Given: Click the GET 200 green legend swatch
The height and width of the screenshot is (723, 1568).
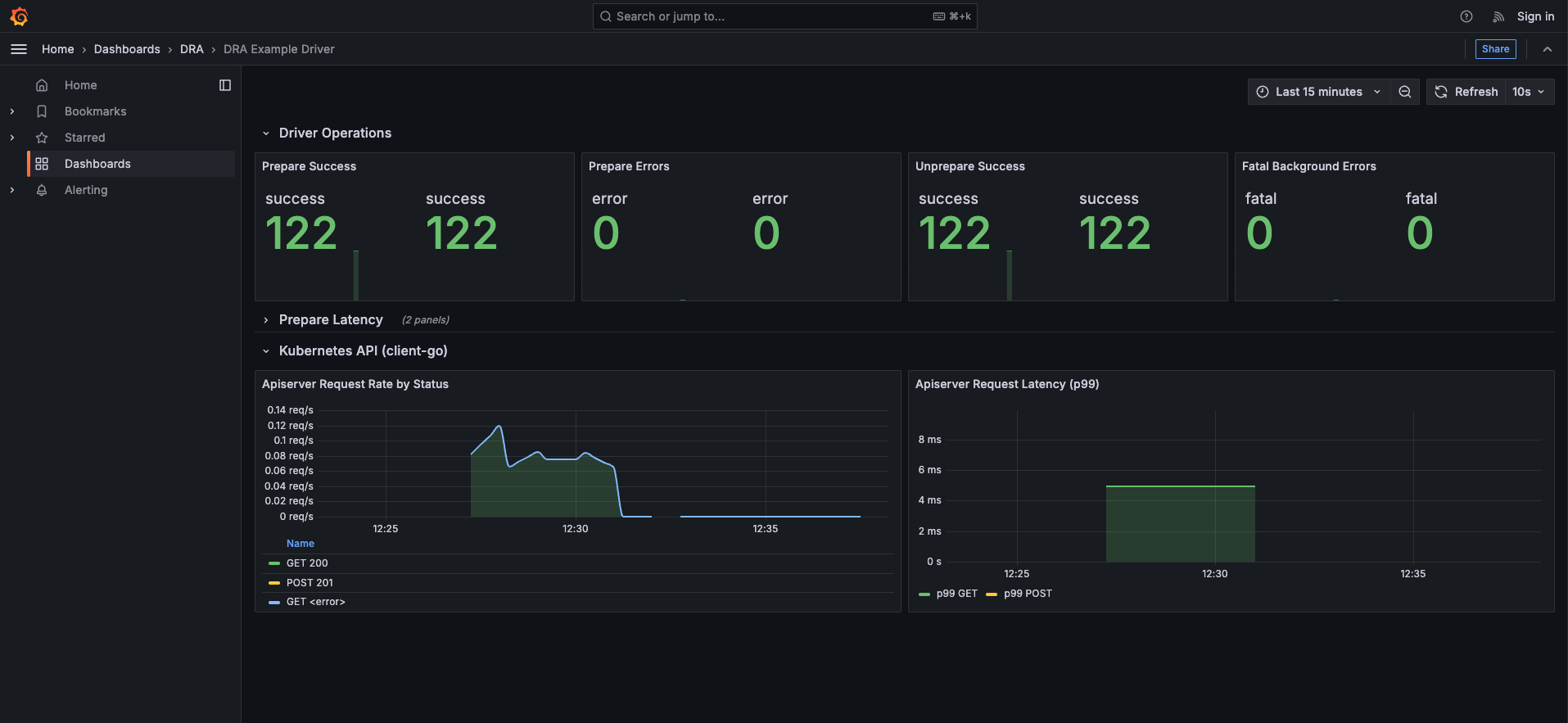Looking at the screenshot, I should (x=274, y=563).
